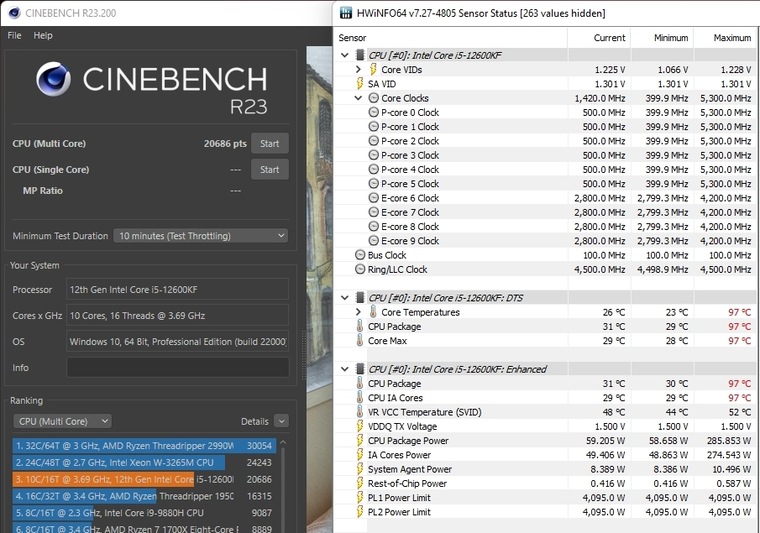Viewport: 760px width, 533px height.
Task: Collapse the Core Clocks row
Action: pyautogui.click(x=358, y=98)
